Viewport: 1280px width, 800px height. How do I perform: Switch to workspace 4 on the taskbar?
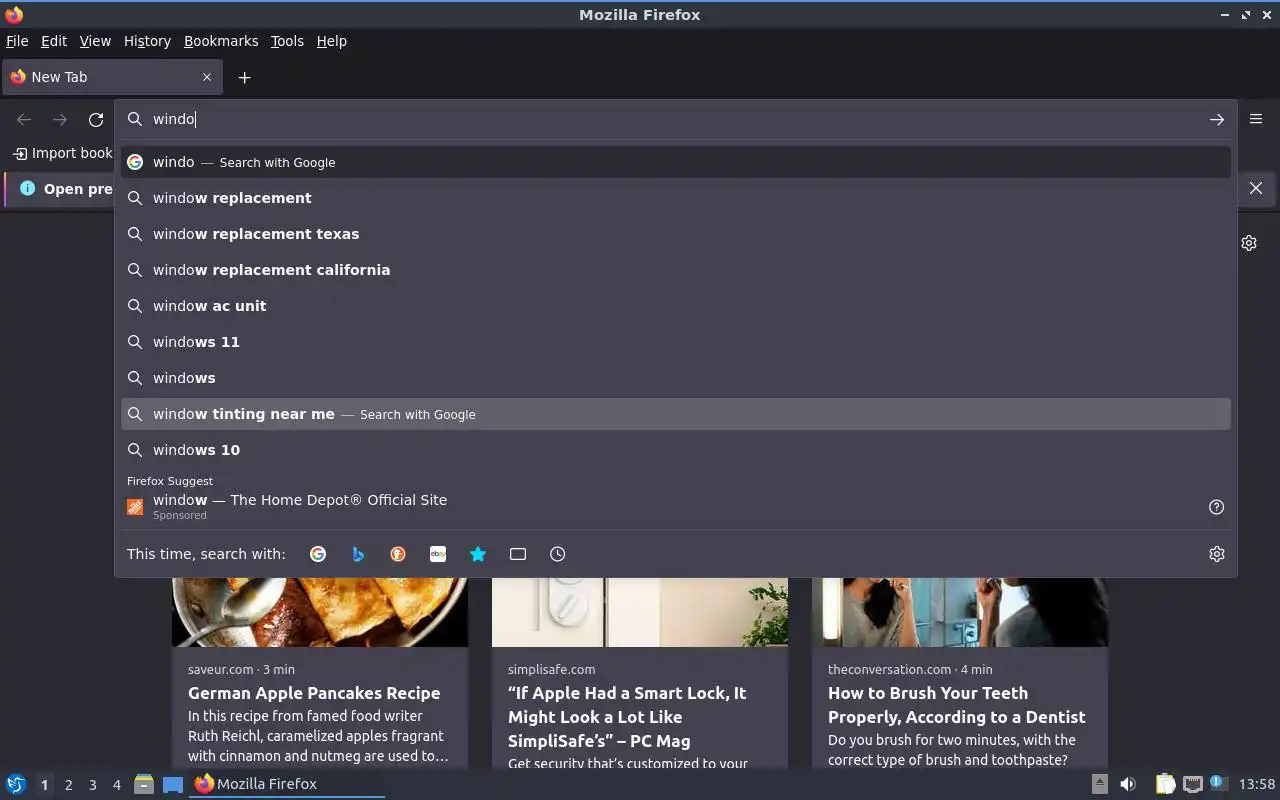pos(116,785)
